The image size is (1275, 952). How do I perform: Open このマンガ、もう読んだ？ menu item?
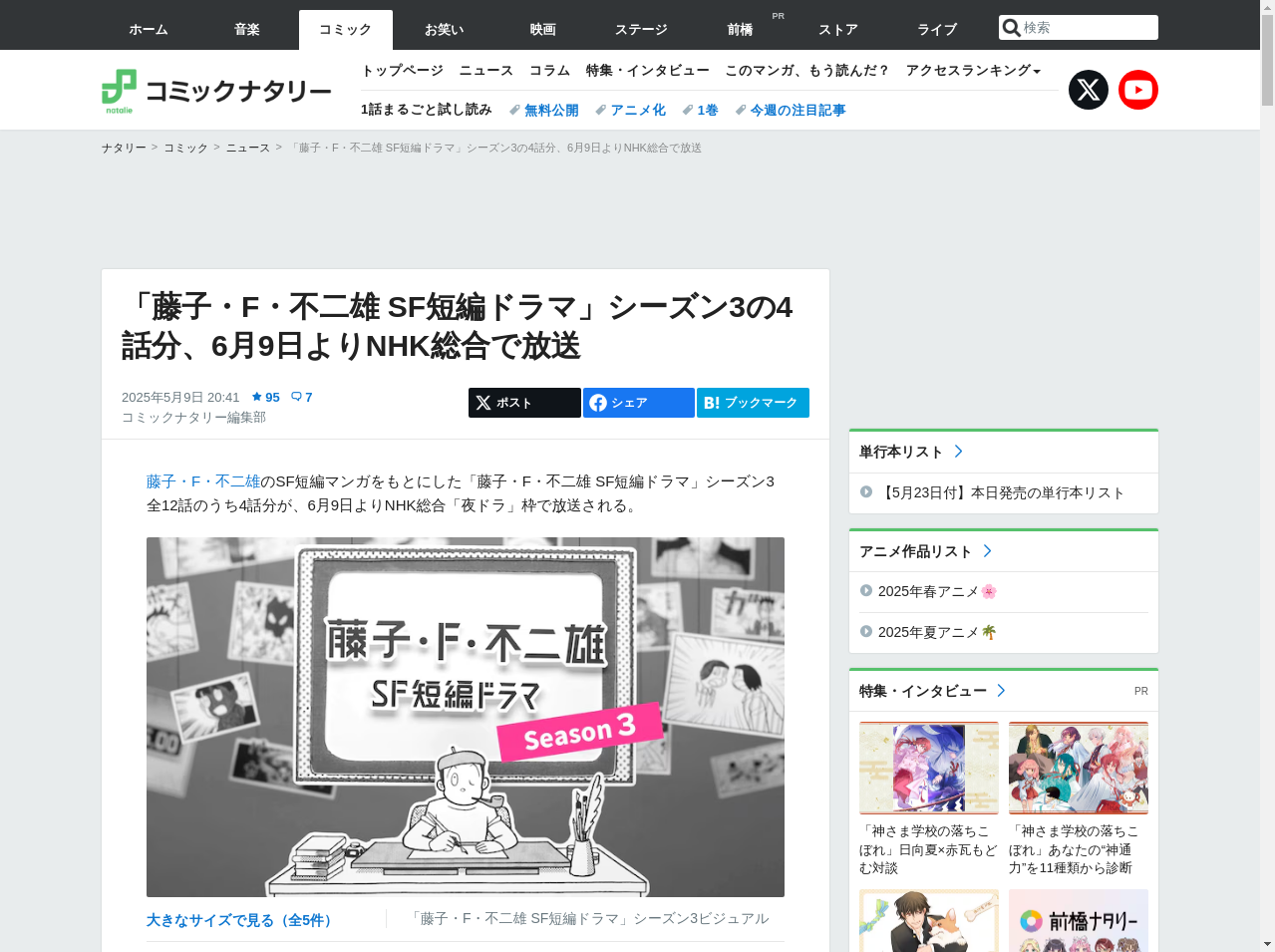click(807, 70)
